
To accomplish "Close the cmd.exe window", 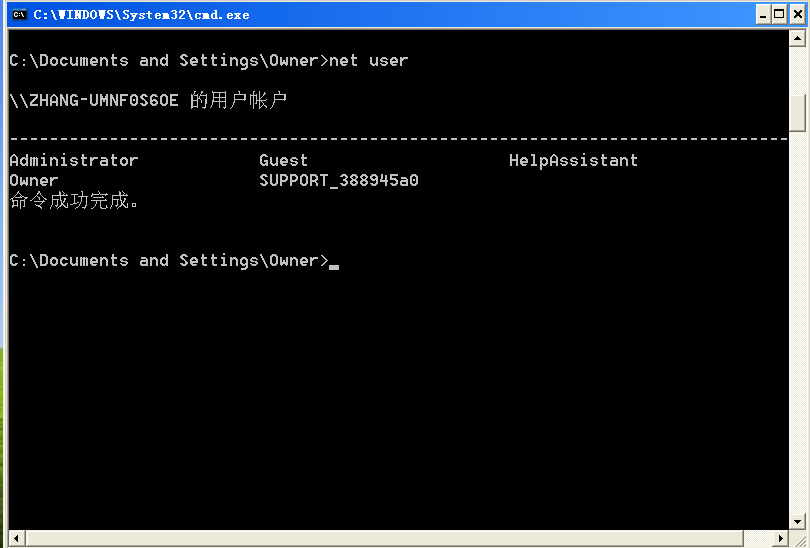I will (797, 14).
